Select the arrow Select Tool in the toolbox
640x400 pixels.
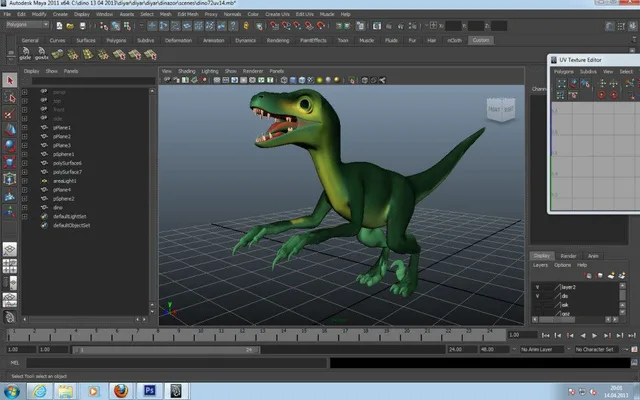(x=10, y=80)
